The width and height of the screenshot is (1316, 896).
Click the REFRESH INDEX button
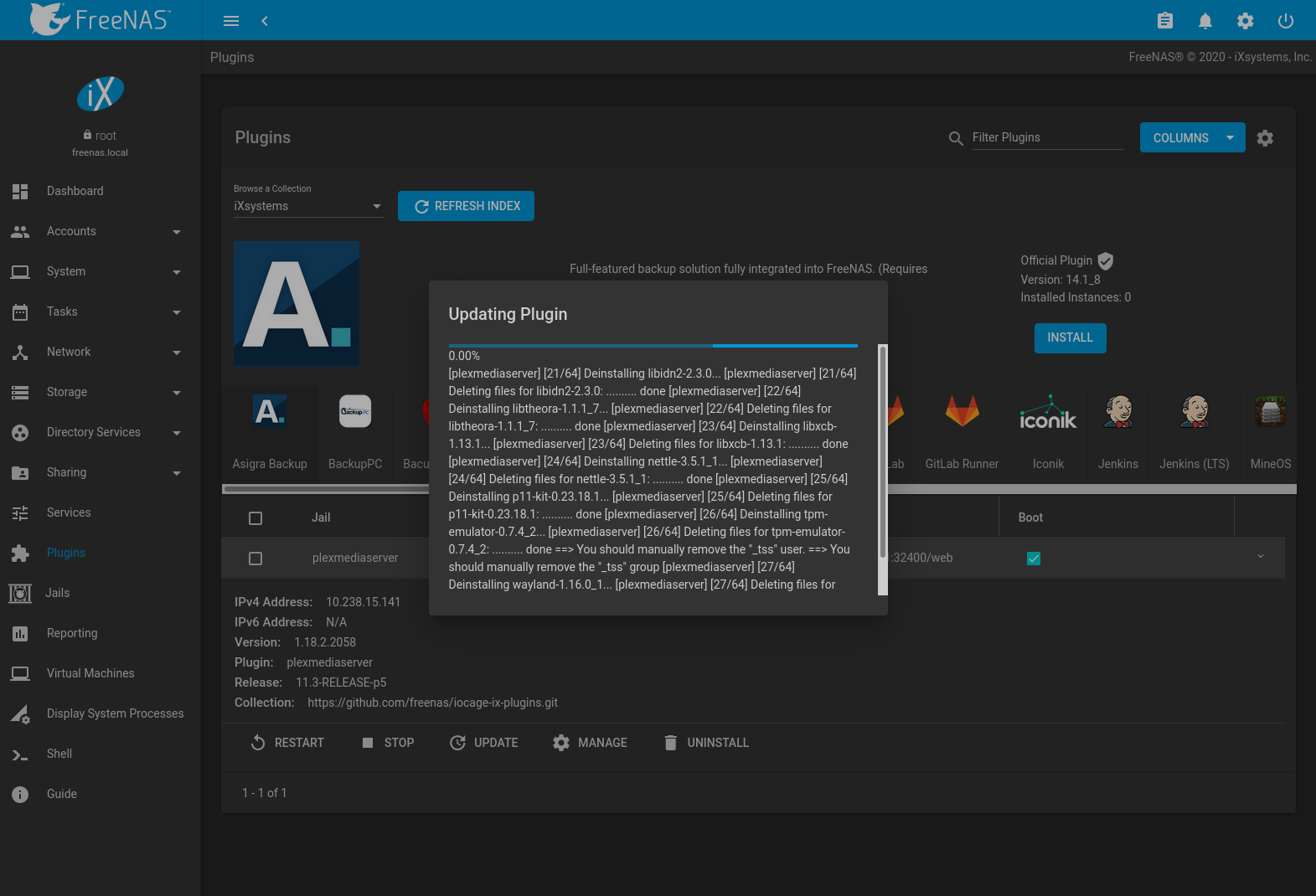point(466,206)
